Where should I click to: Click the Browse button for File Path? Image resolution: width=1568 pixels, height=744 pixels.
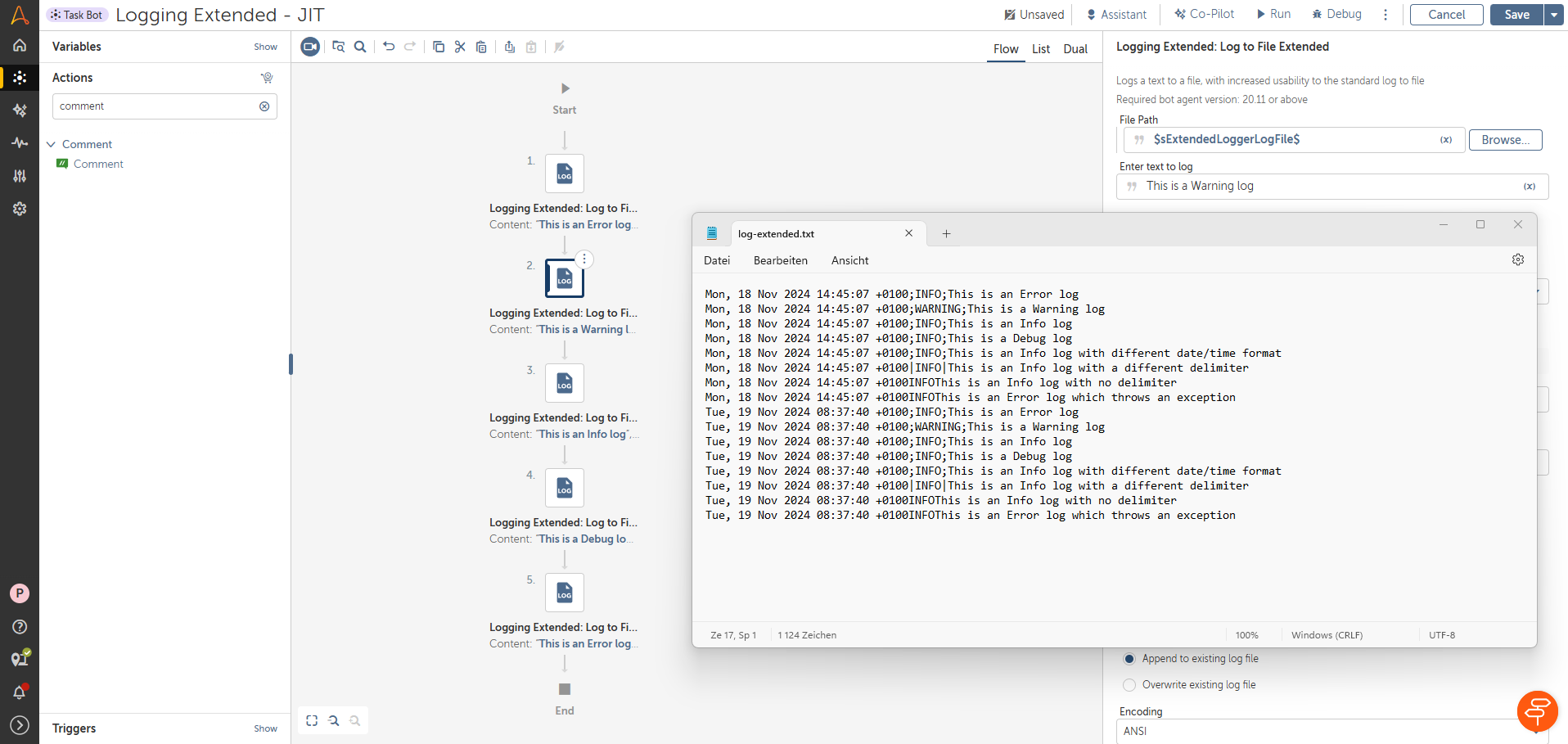1505,140
